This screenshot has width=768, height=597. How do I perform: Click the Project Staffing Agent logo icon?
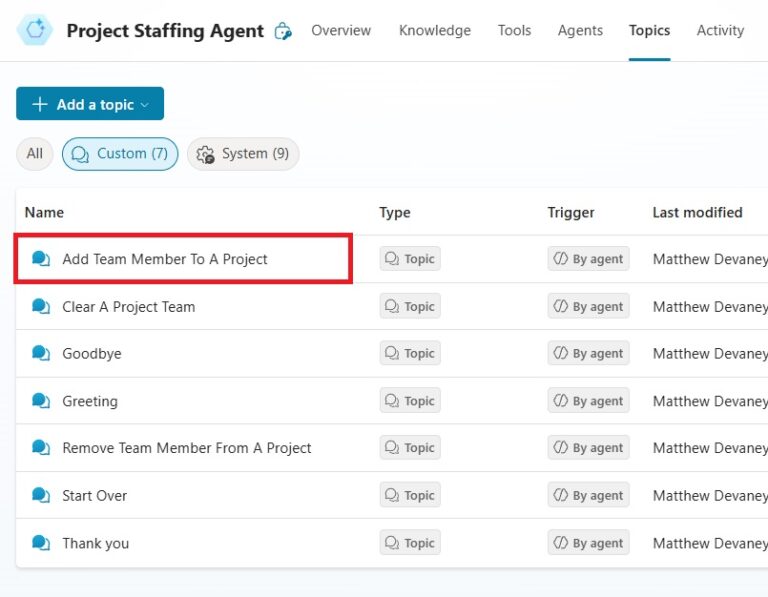click(x=36, y=31)
